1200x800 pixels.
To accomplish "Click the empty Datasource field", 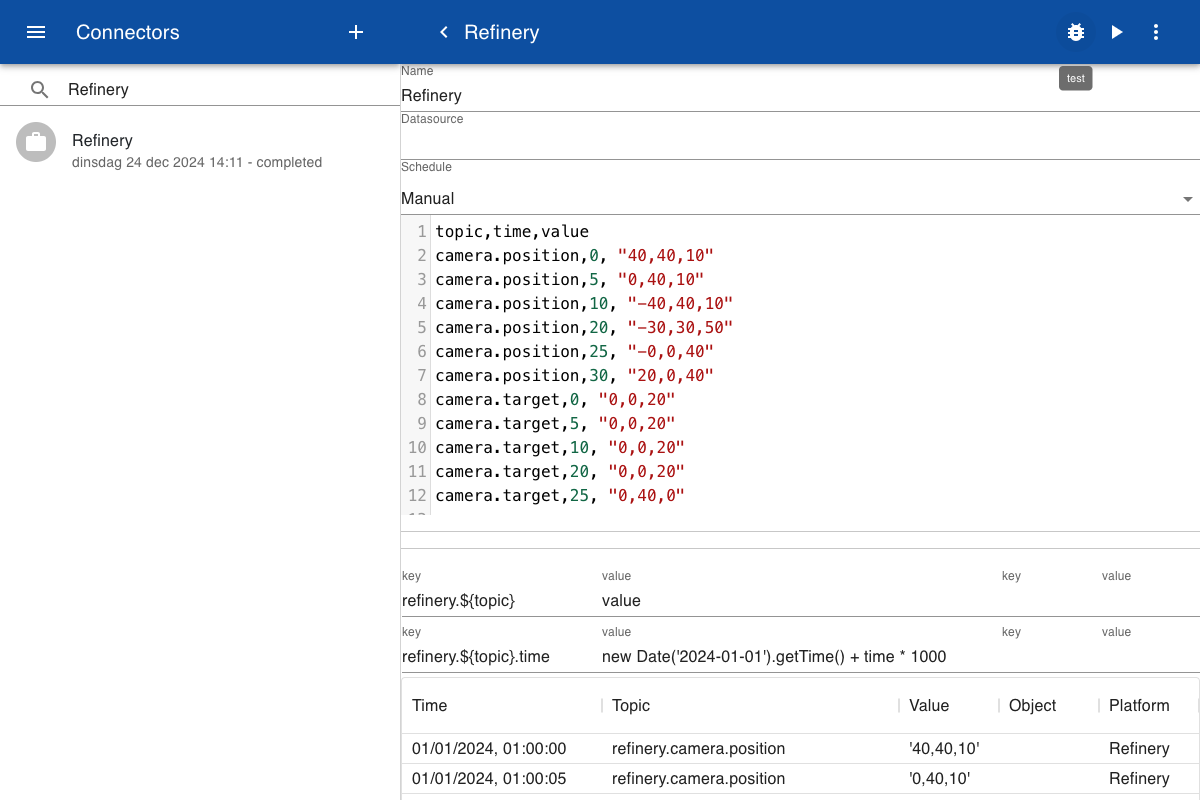I will pyautogui.click(x=800, y=144).
